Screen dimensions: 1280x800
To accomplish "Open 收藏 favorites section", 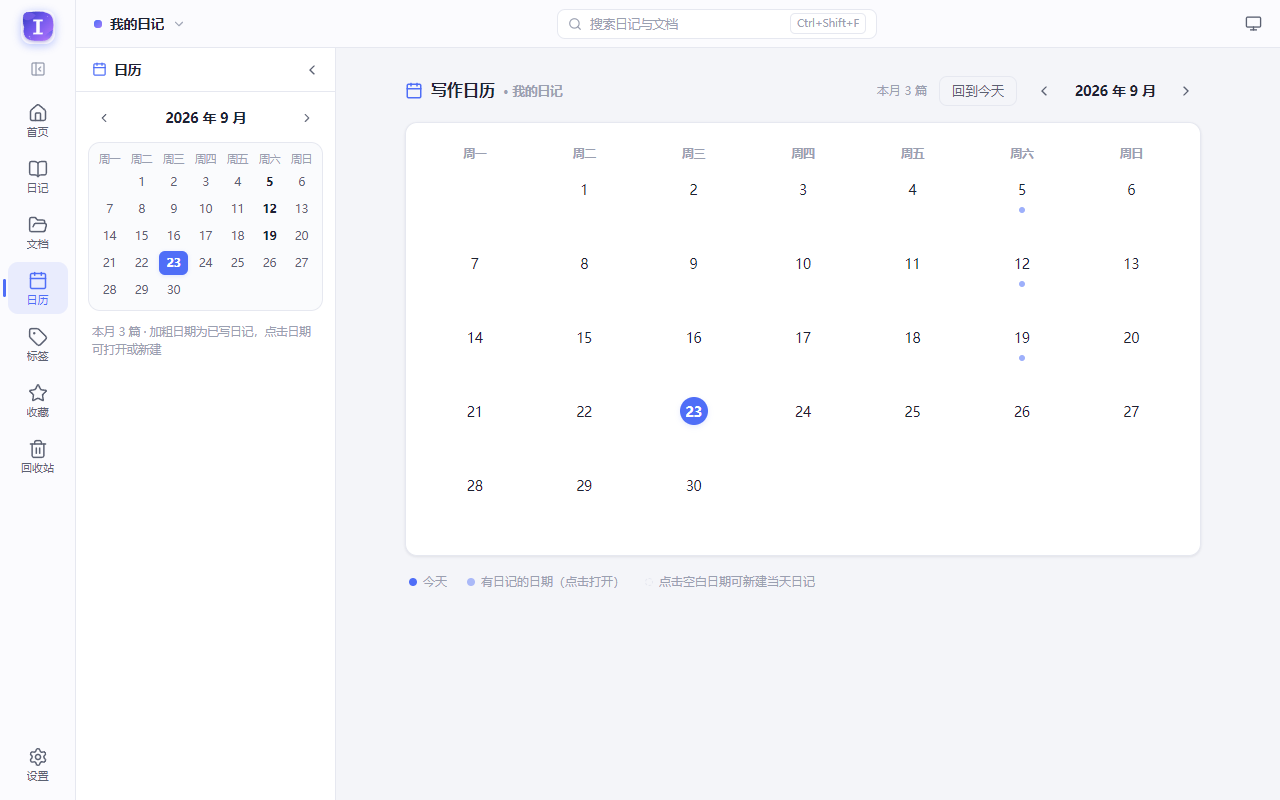I will pos(38,400).
